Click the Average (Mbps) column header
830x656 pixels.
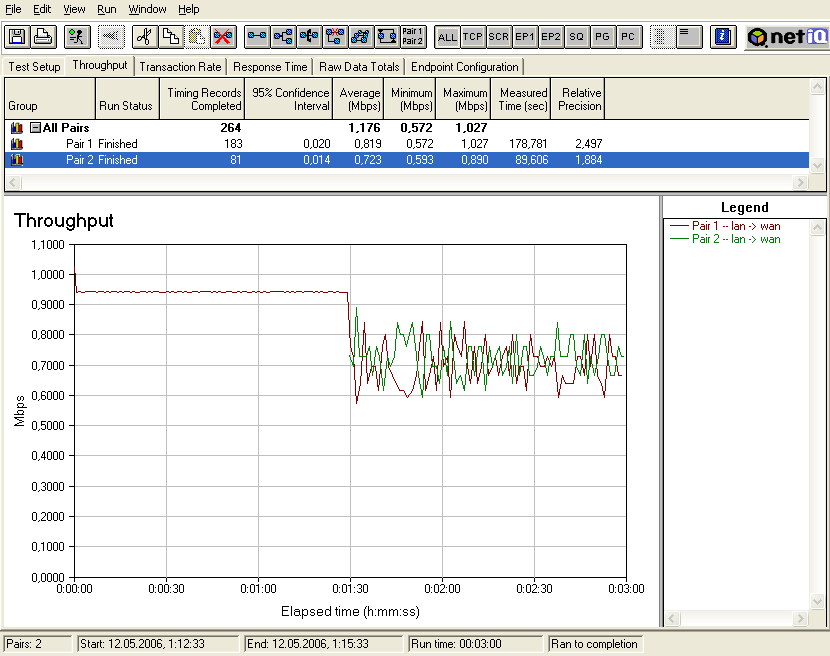[x=360, y=99]
